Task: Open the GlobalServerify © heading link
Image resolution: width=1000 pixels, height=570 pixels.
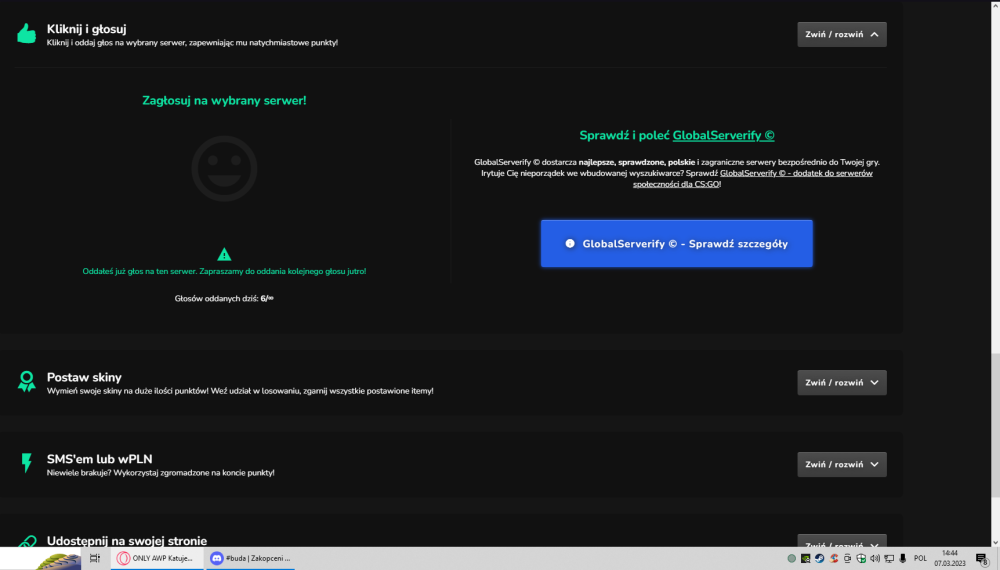Action: [x=723, y=135]
